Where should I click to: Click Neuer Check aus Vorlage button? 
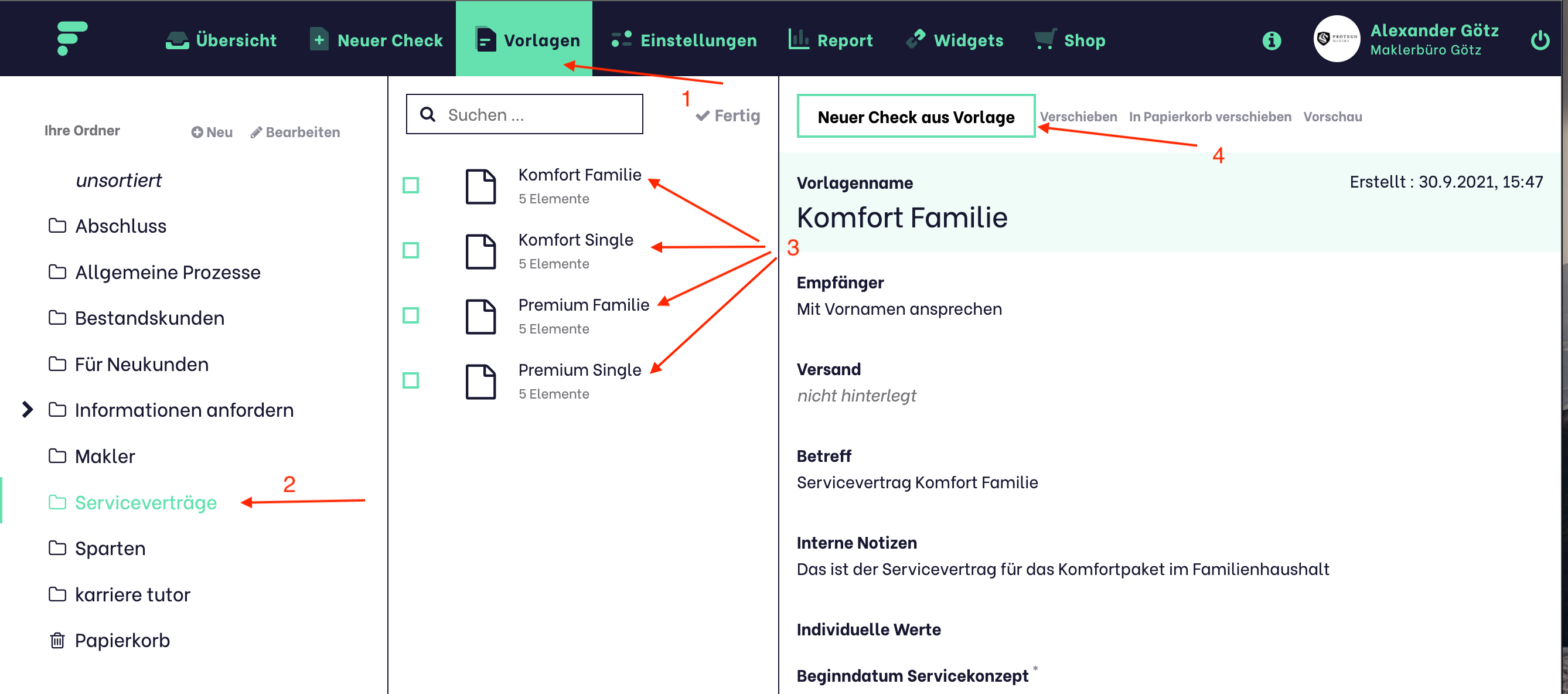coord(915,116)
